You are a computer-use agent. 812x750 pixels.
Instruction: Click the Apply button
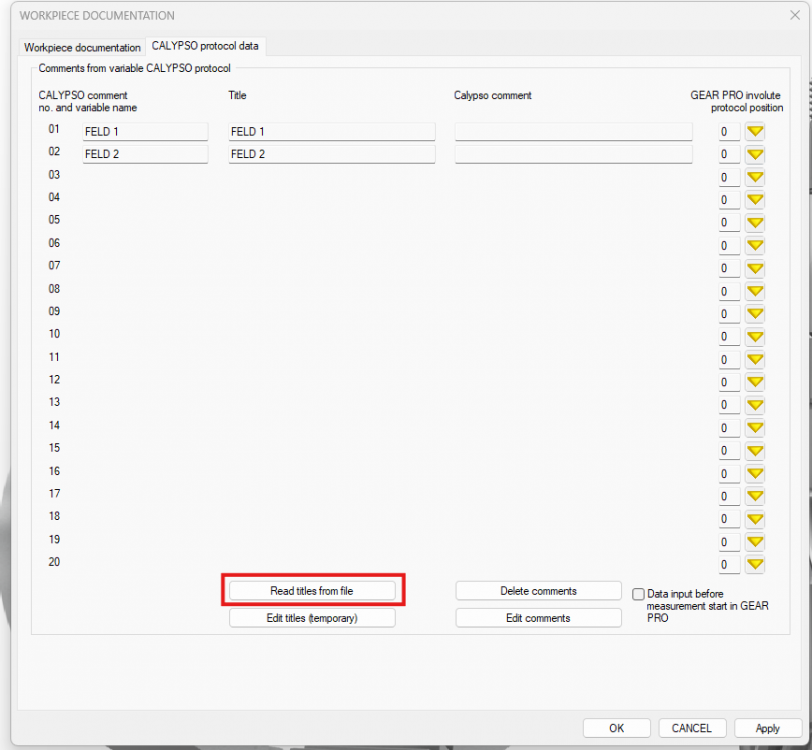point(767,728)
